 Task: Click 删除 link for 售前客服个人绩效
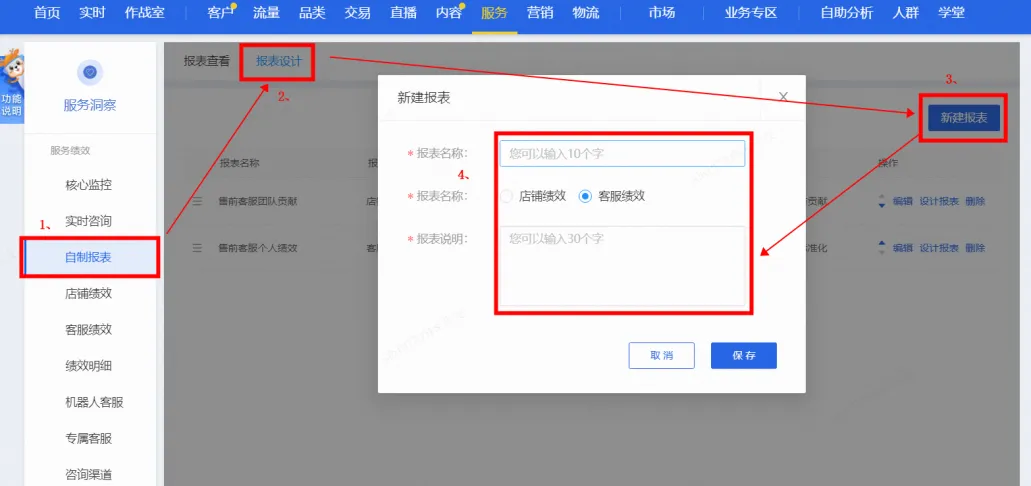(x=975, y=248)
